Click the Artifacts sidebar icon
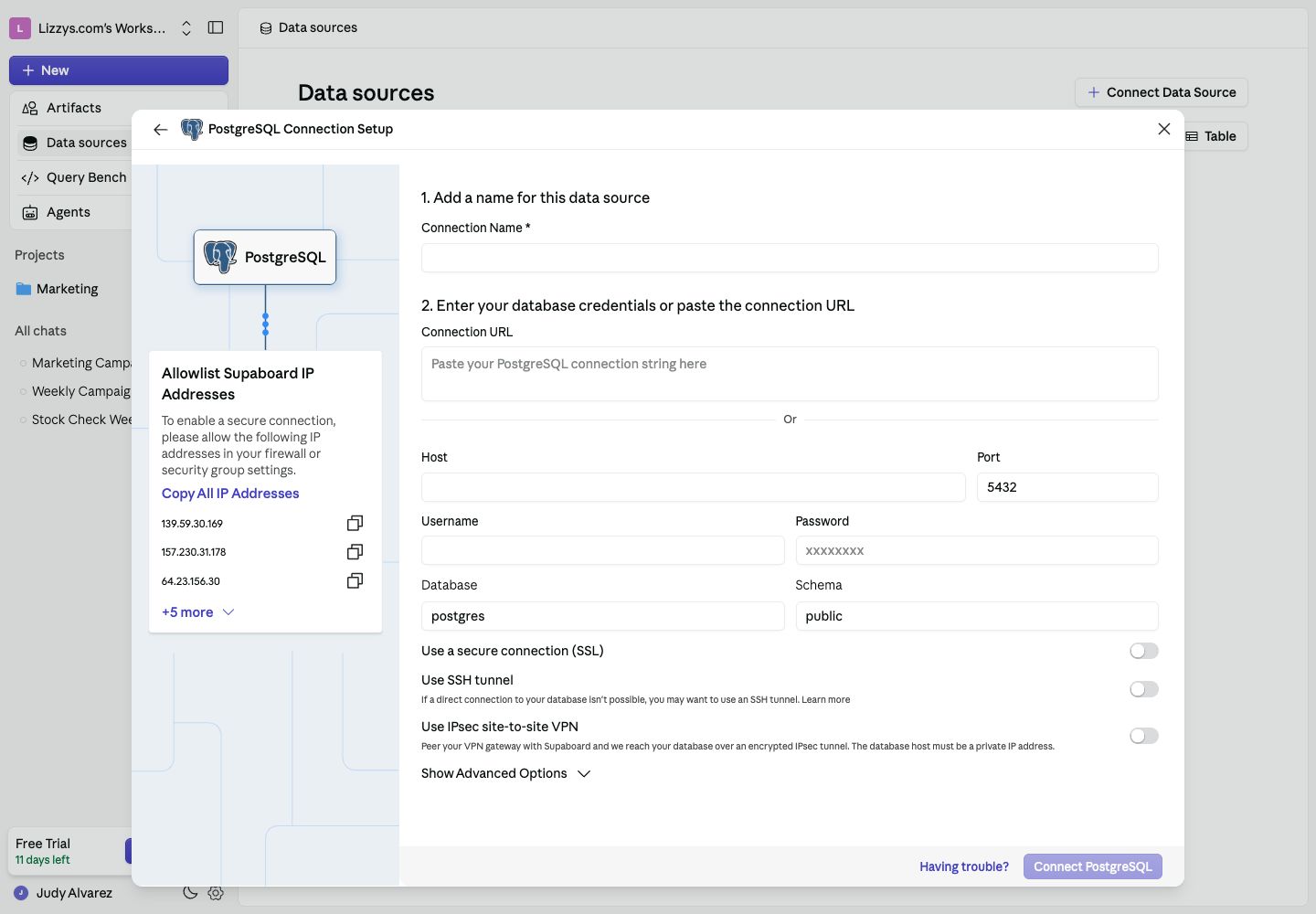This screenshot has width=1316, height=914. click(x=30, y=108)
